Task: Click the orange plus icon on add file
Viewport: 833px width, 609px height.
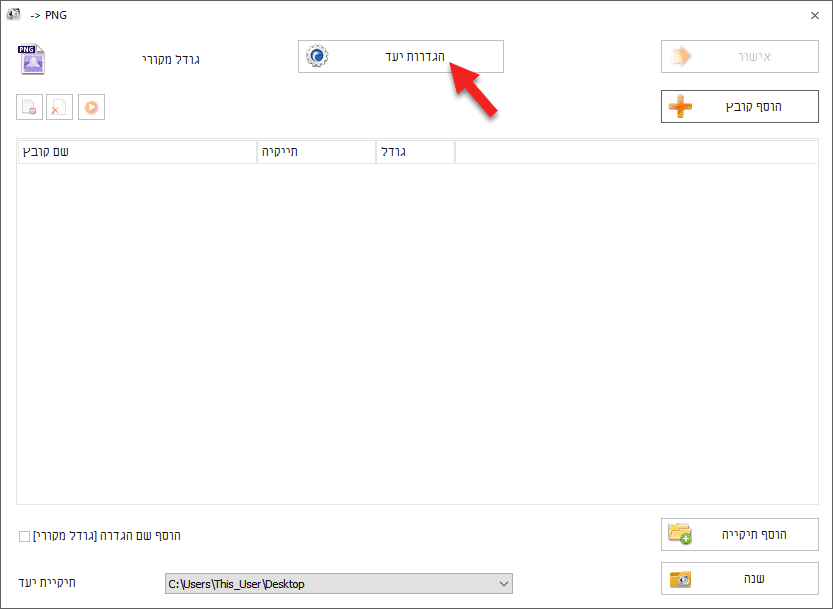Action: (x=680, y=106)
